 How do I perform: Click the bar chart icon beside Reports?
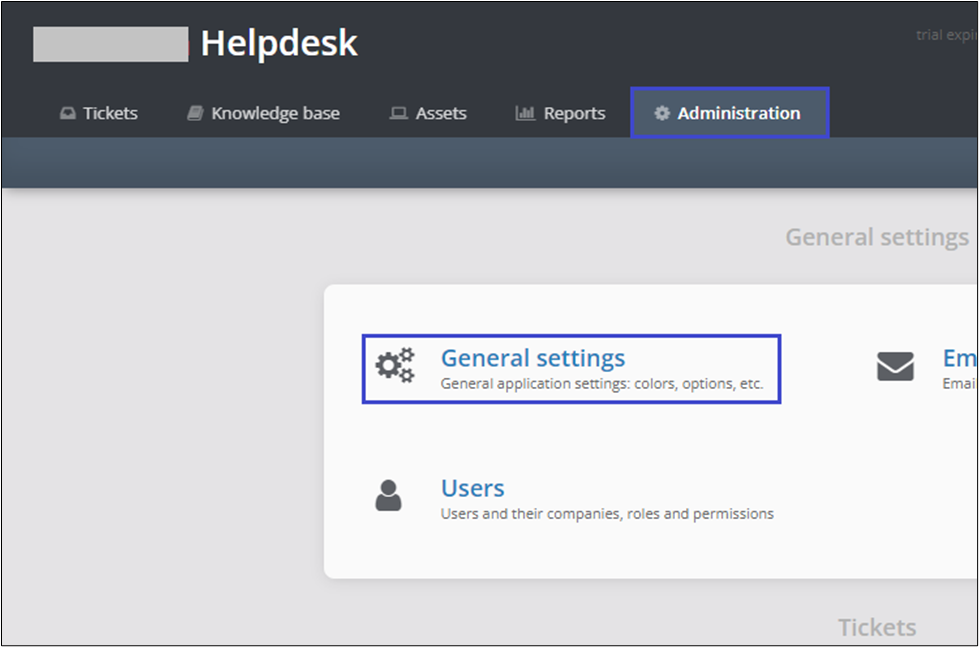(525, 114)
